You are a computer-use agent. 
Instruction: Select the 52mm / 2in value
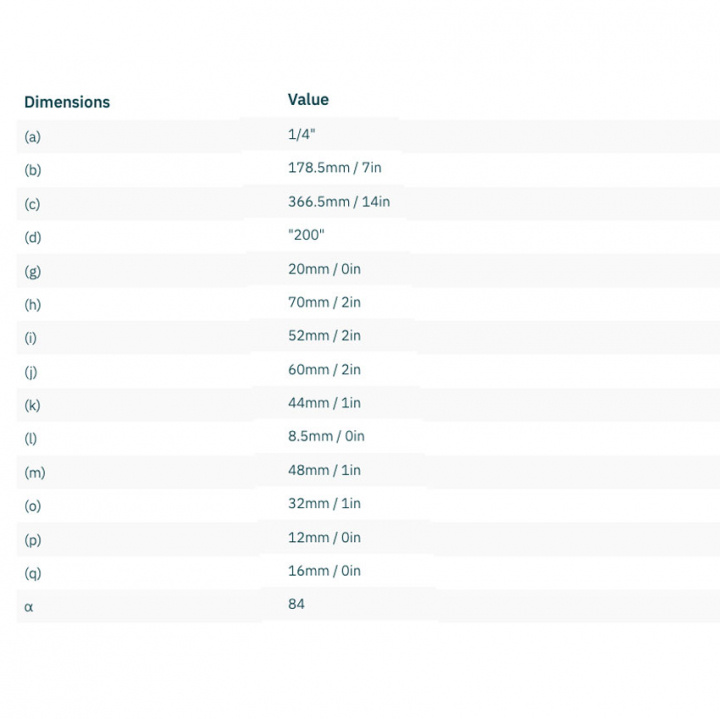coord(324,335)
